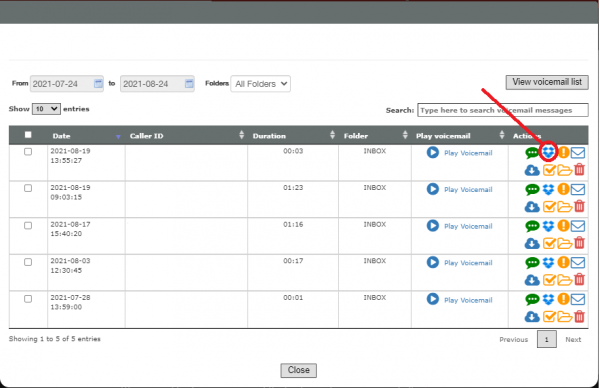Viewport: 600px width, 388px height.
Task: Click the open folder icon for 2021-08-17 15:40:20
Action: tap(564, 244)
